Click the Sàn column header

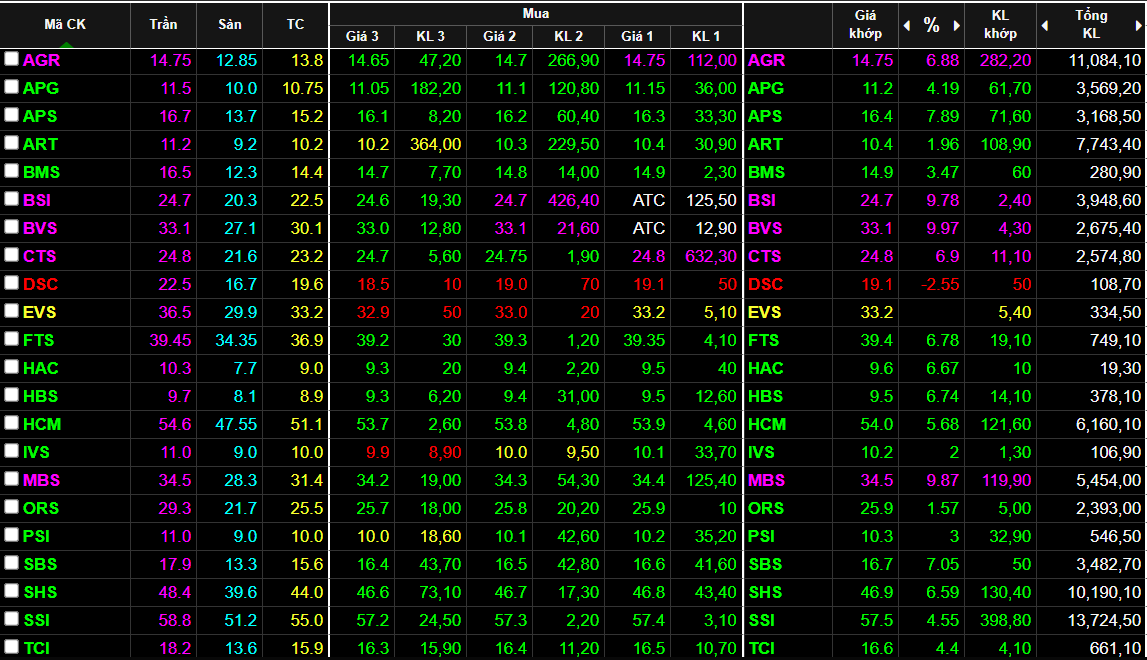pos(229,24)
